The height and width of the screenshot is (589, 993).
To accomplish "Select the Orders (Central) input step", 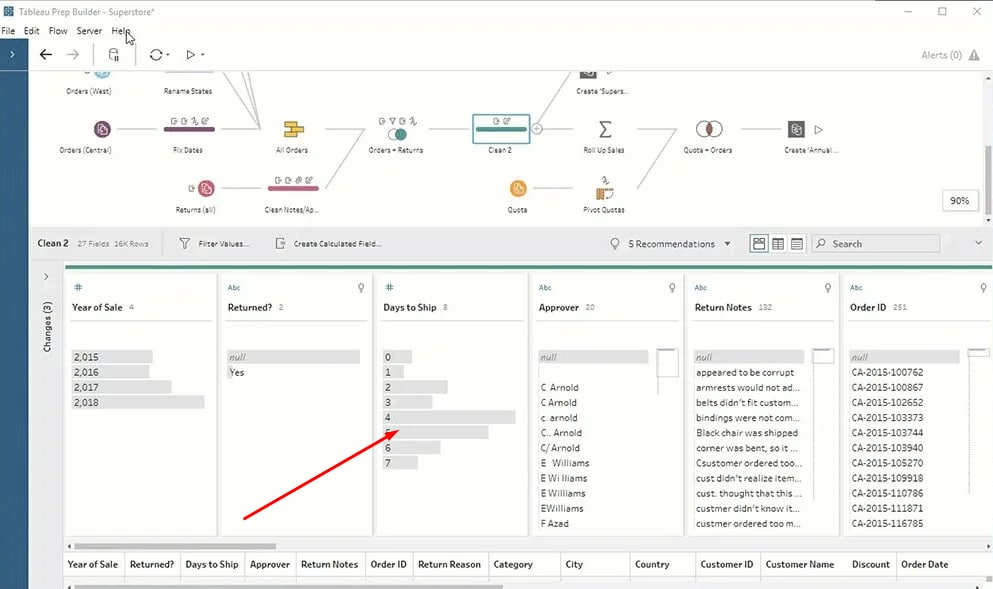I will (x=102, y=129).
